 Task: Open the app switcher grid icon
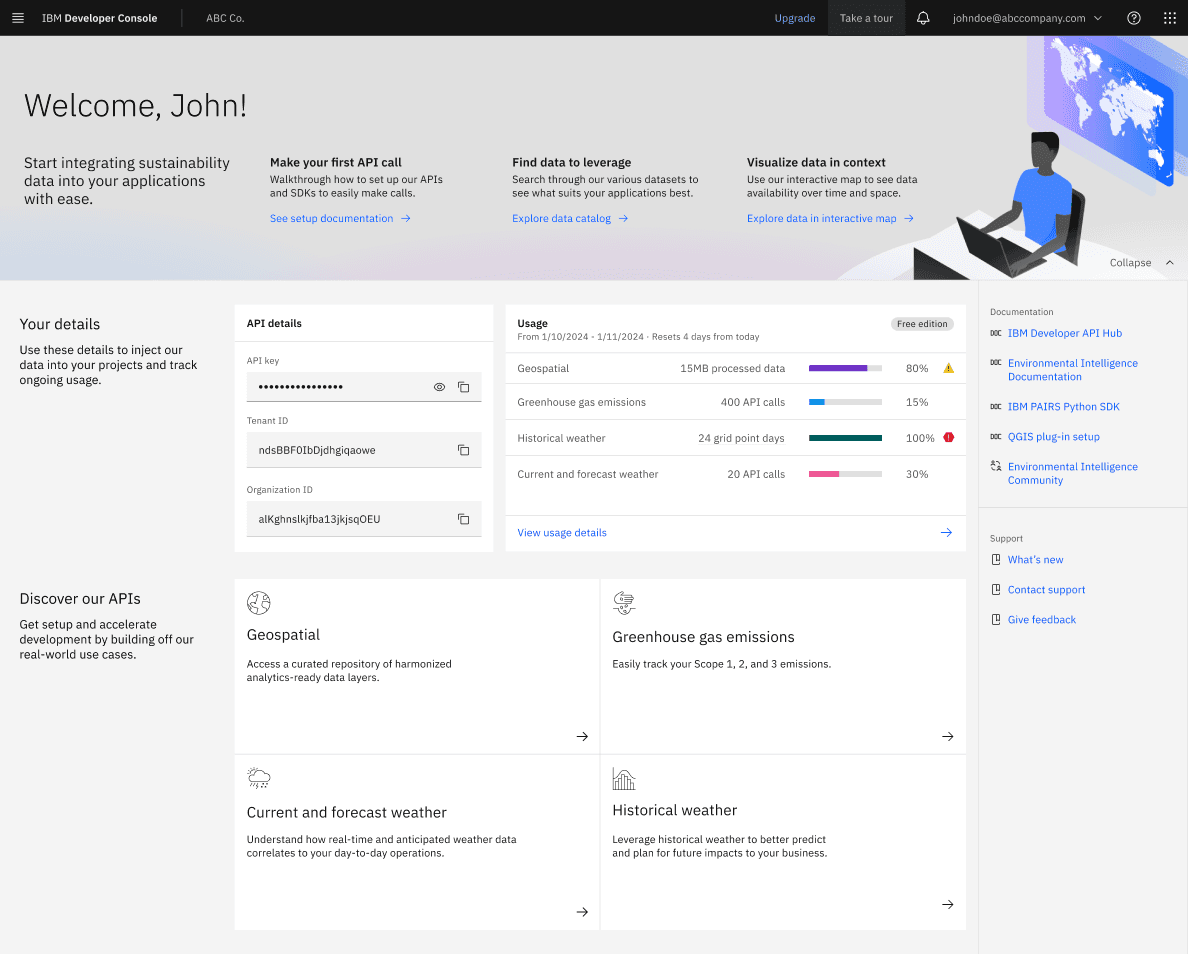tap(1170, 18)
